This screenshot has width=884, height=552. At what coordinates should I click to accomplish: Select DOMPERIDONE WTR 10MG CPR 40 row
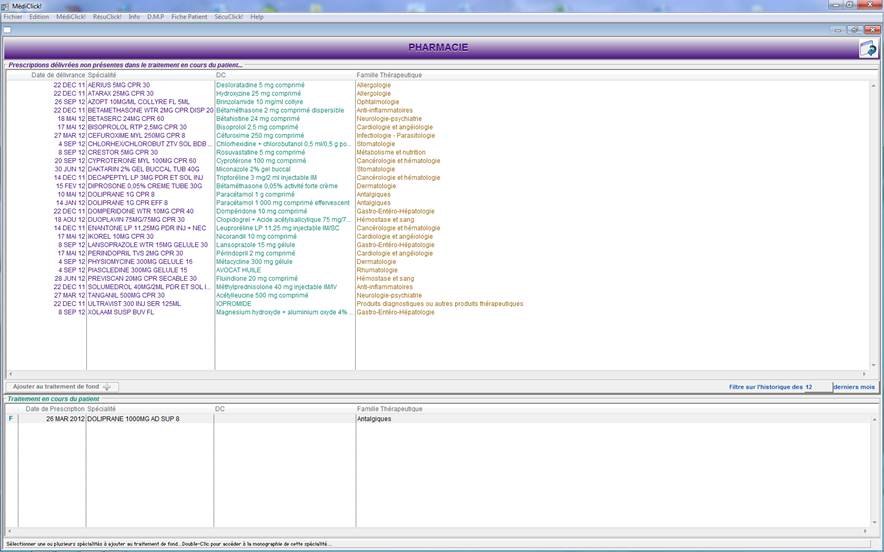[437, 211]
